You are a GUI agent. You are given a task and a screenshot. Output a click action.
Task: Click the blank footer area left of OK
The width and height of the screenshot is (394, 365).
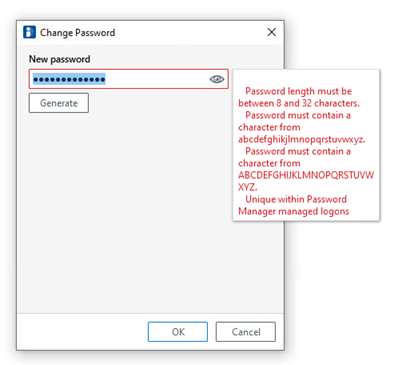[x=82, y=332]
